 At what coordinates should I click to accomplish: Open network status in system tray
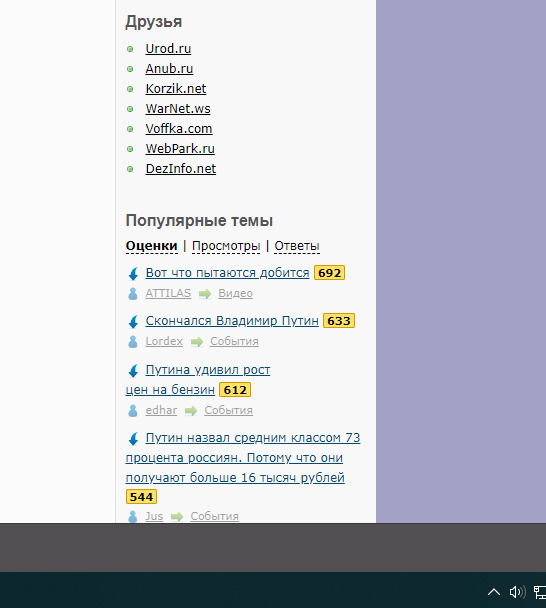pyautogui.click(x=540, y=592)
